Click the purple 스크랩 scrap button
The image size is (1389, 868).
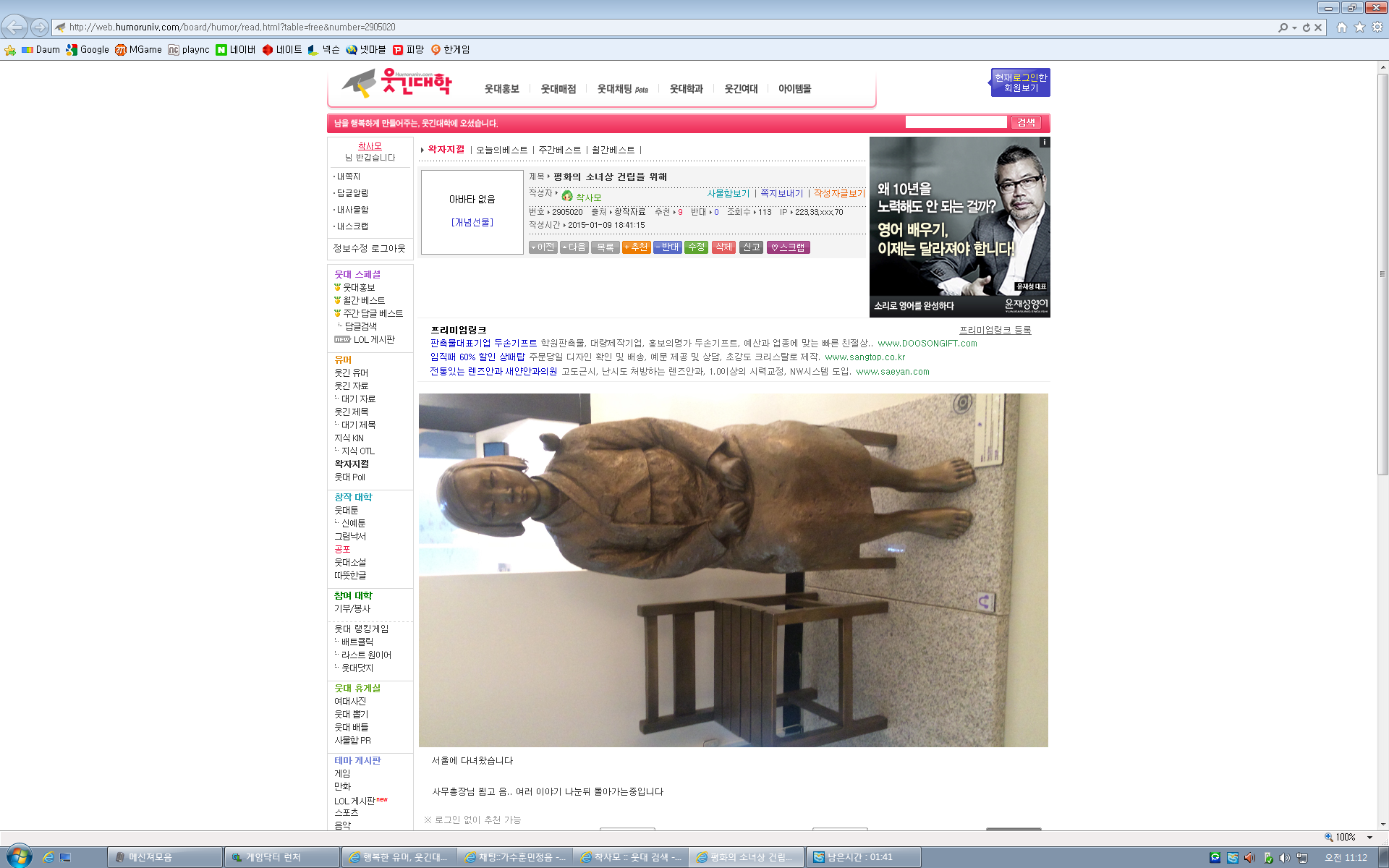pos(788,247)
